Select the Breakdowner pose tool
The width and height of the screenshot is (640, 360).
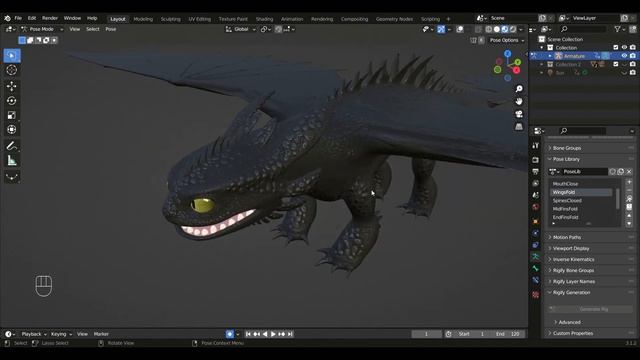tap(12, 176)
